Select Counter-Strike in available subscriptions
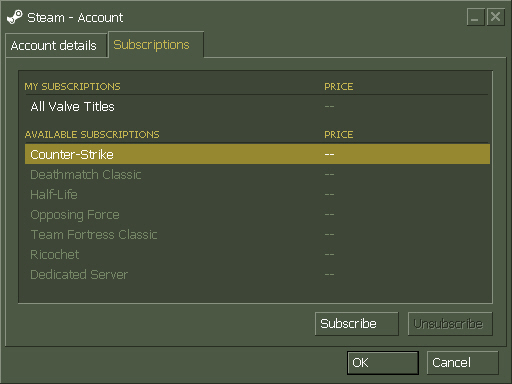The image size is (512, 384). pos(257,154)
